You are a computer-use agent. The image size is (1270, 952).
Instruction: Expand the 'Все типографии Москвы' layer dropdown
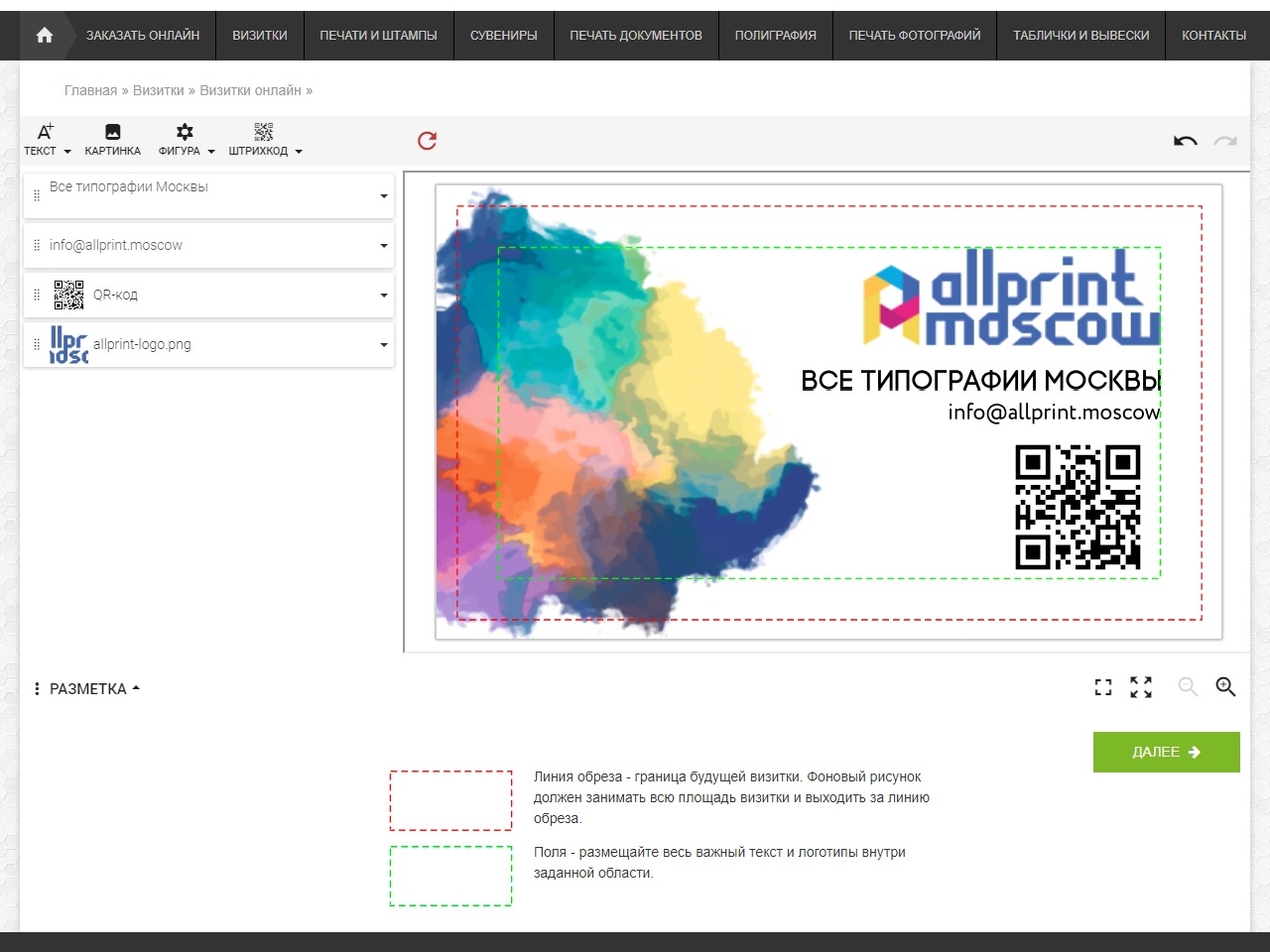(x=384, y=196)
